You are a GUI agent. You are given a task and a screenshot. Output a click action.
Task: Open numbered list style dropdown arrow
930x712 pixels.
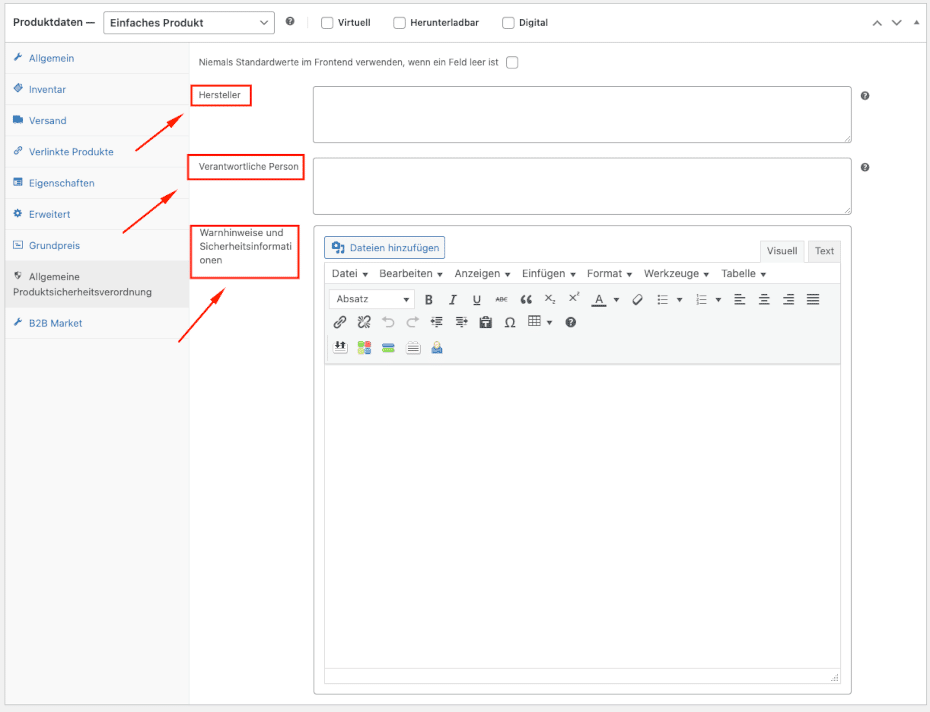(718, 300)
